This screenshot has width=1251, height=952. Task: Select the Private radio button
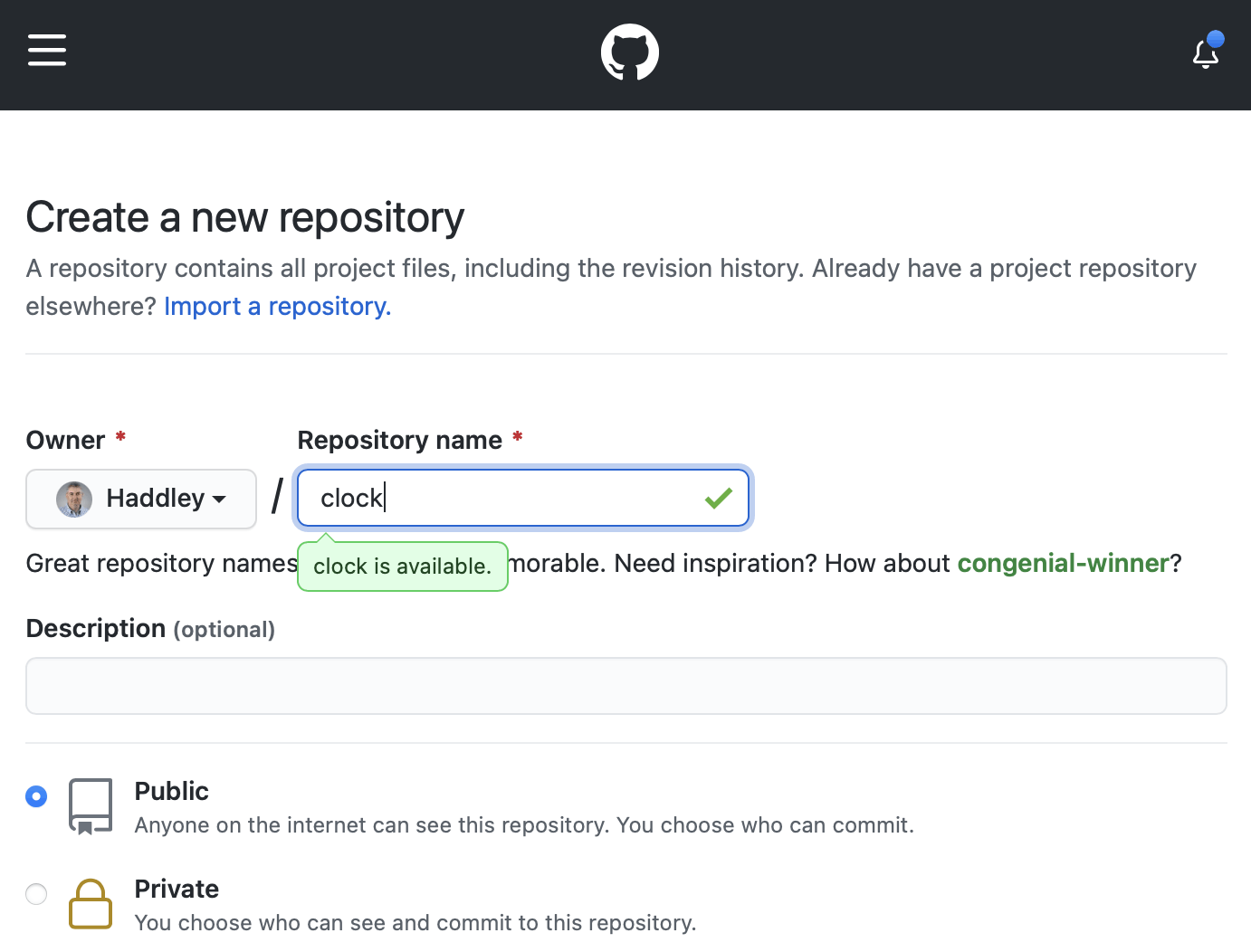point(36,894)
